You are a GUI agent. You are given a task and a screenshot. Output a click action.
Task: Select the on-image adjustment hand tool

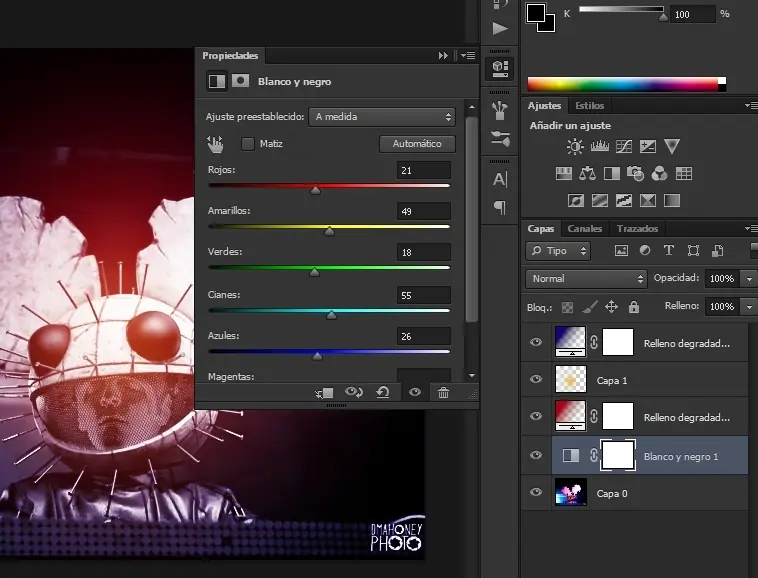pyautogui.click(x=215, y=144)
